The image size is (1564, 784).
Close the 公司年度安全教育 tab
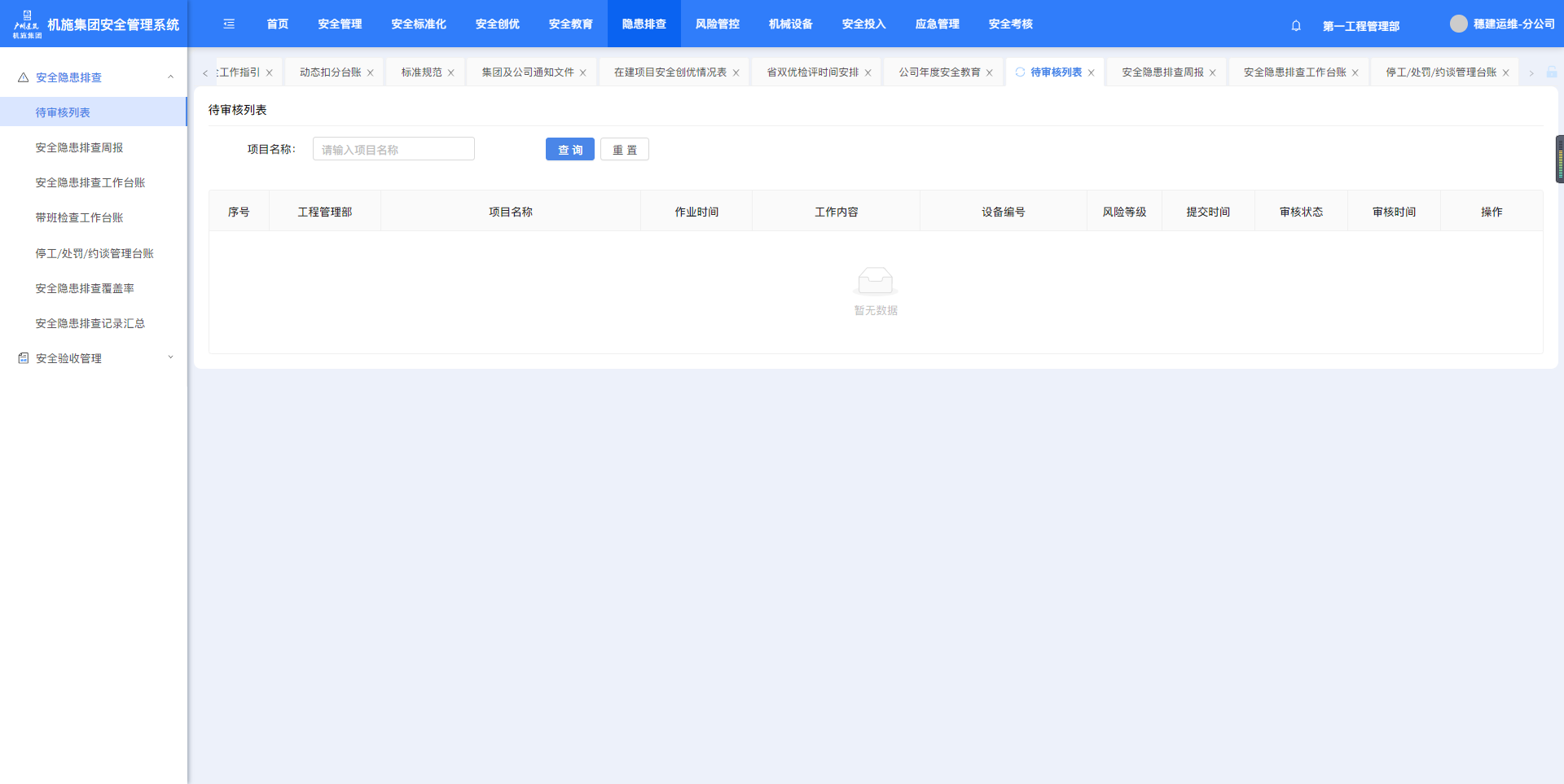(990, 73)
